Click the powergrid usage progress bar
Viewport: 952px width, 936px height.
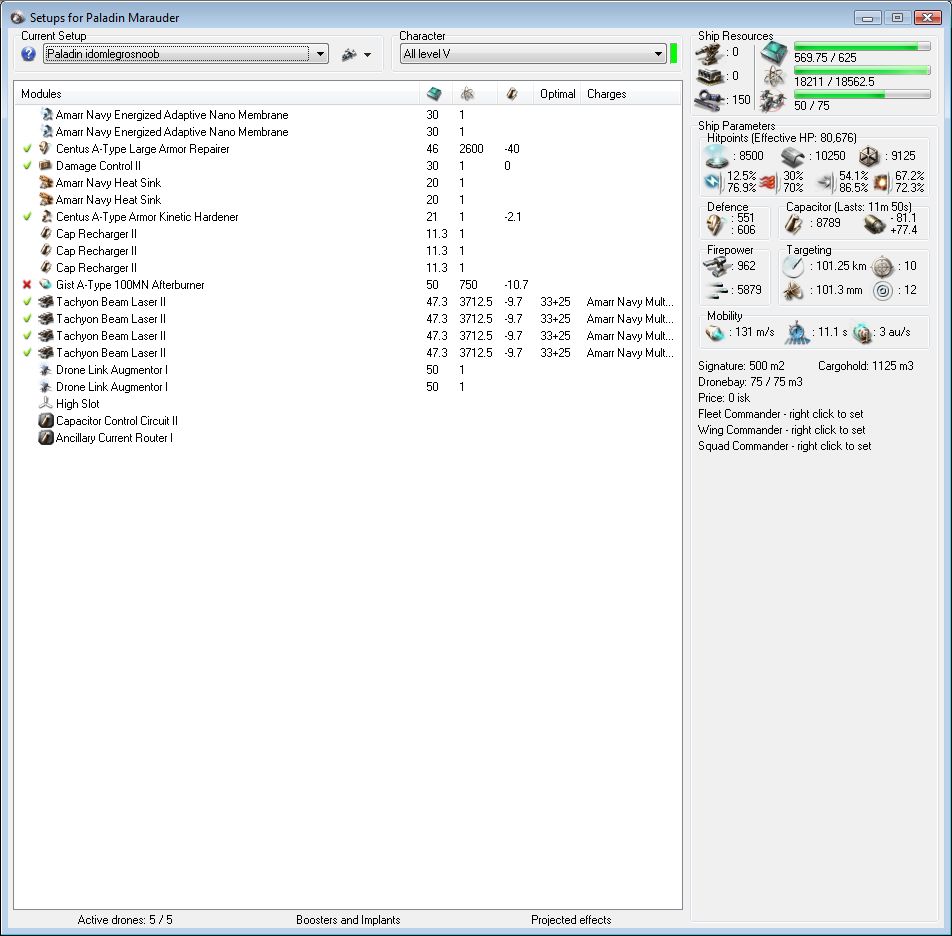click(862, 70)
